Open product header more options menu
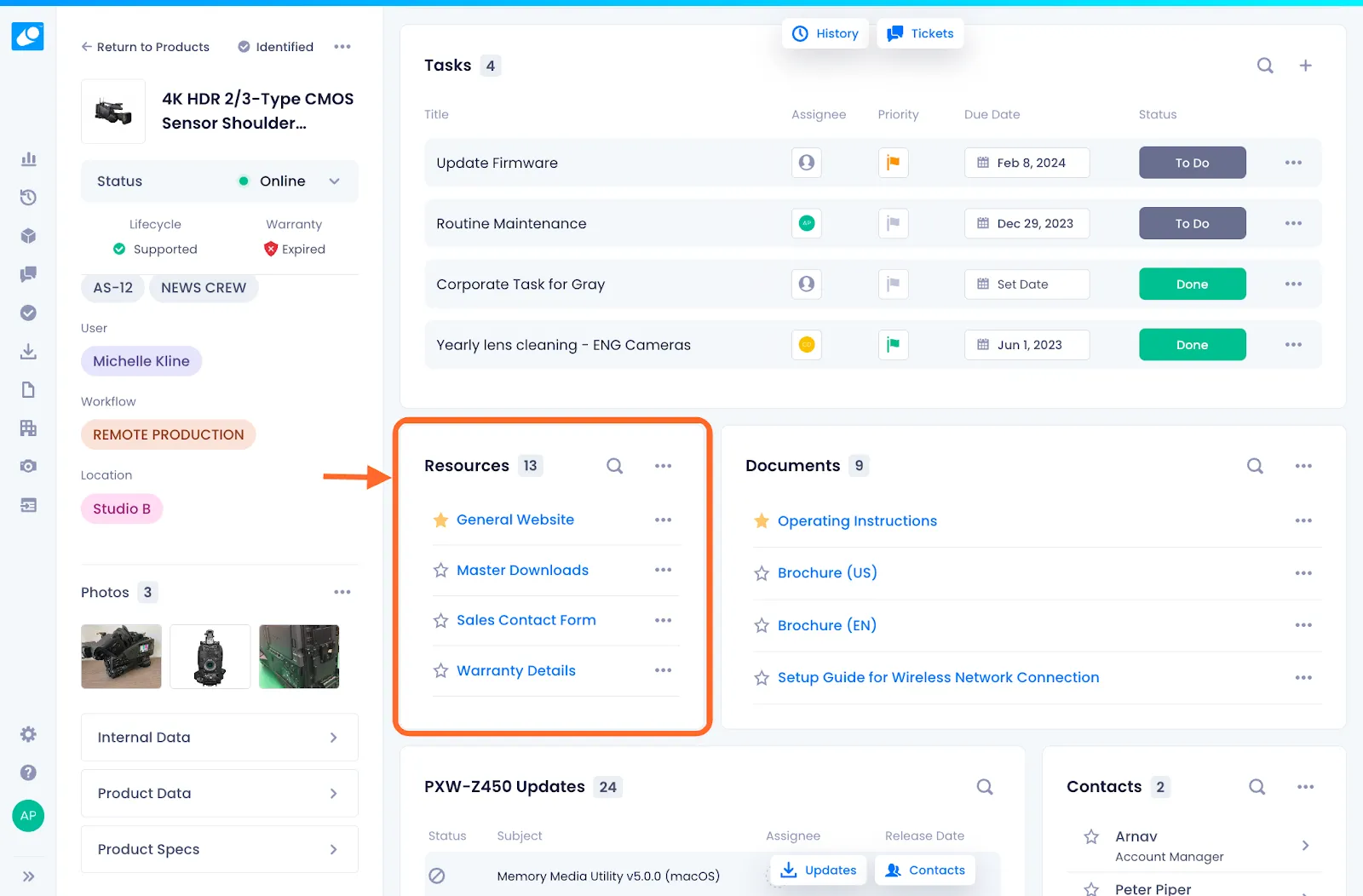Viewport: 1363px width, 896px height. (x=342, y=47)
